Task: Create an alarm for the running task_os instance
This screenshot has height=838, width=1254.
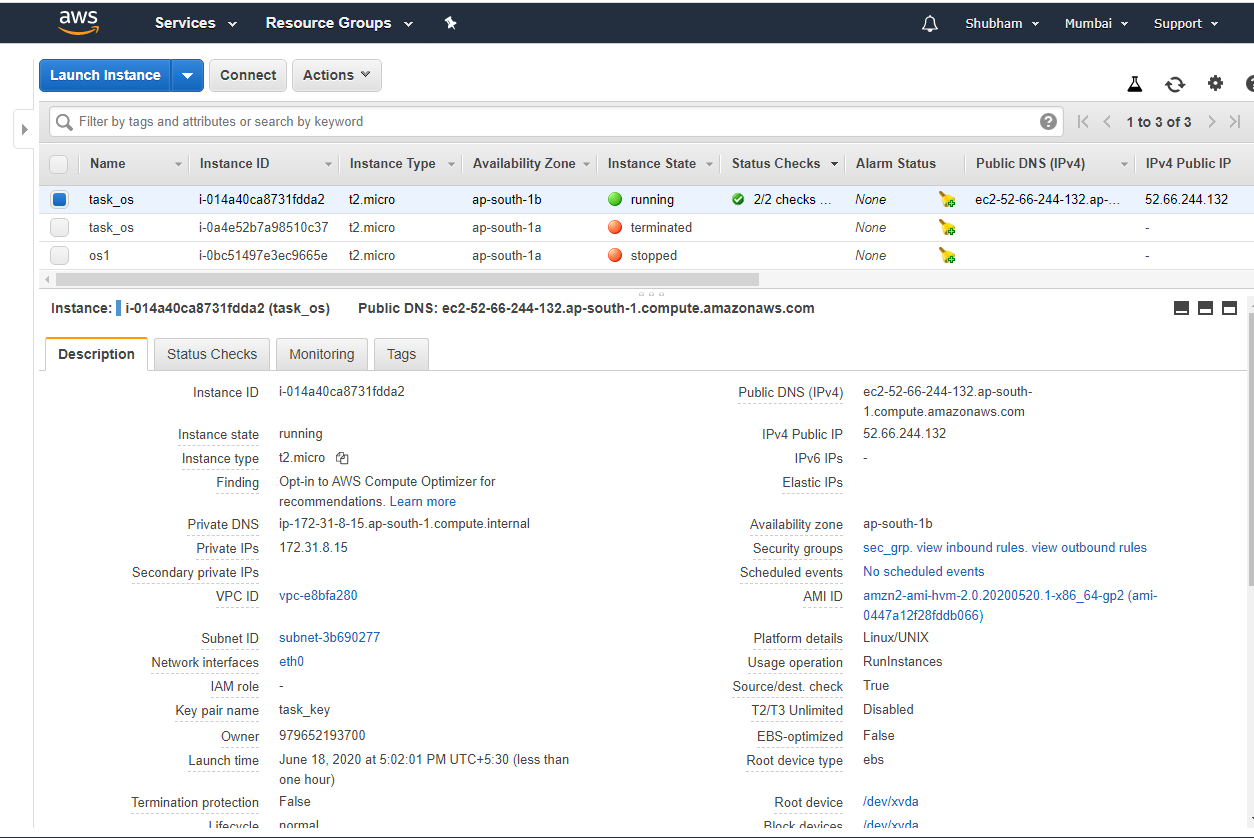Action: pos(946,199)
